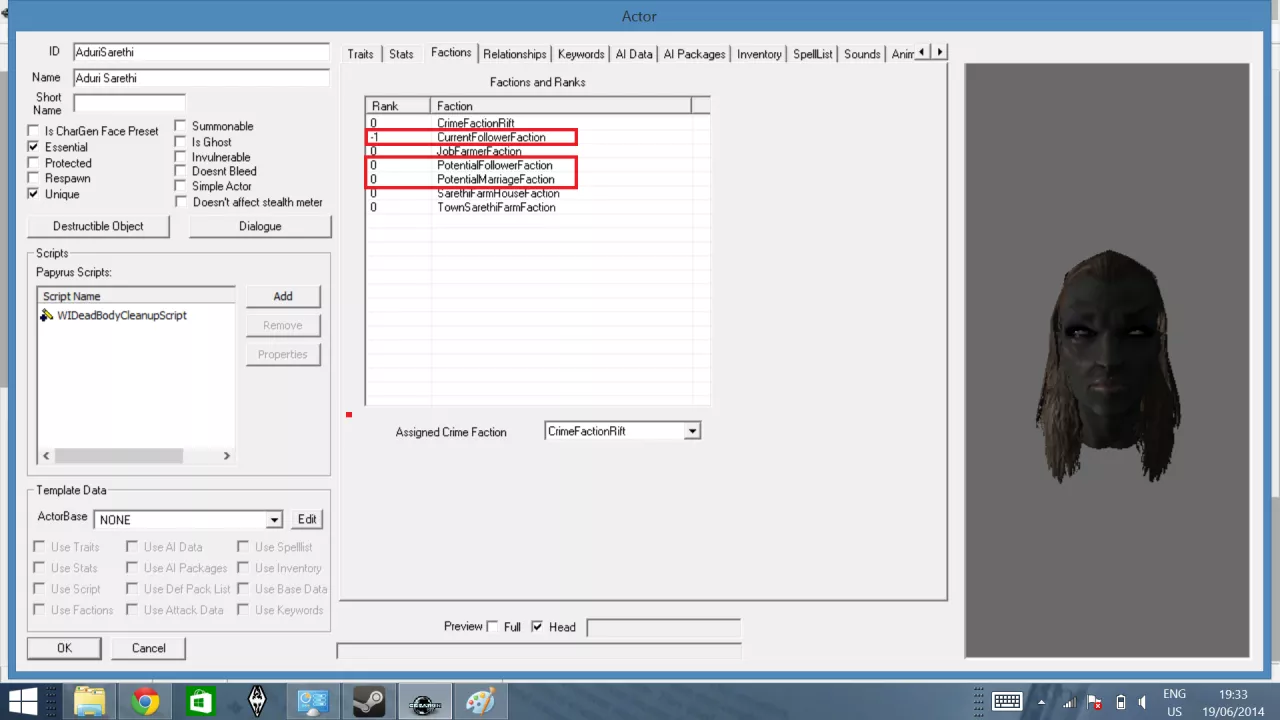This screenshot has height=720, width=1280.
Task: Click the ID field containing AduriSarethi
Action: (x=201, y=52)
